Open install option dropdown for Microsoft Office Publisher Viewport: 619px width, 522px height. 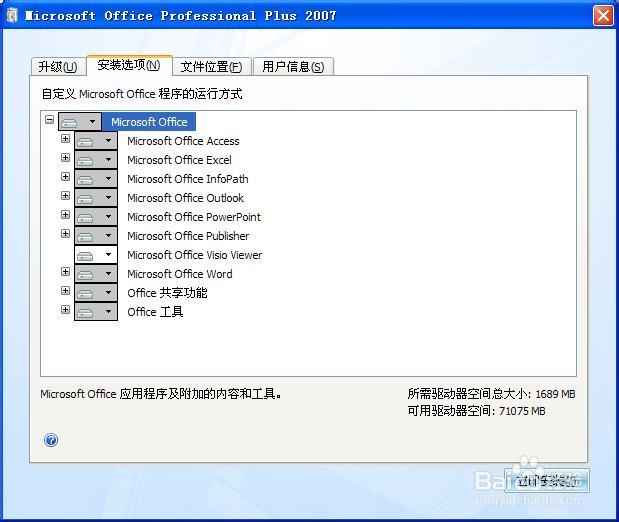point(96,236)
